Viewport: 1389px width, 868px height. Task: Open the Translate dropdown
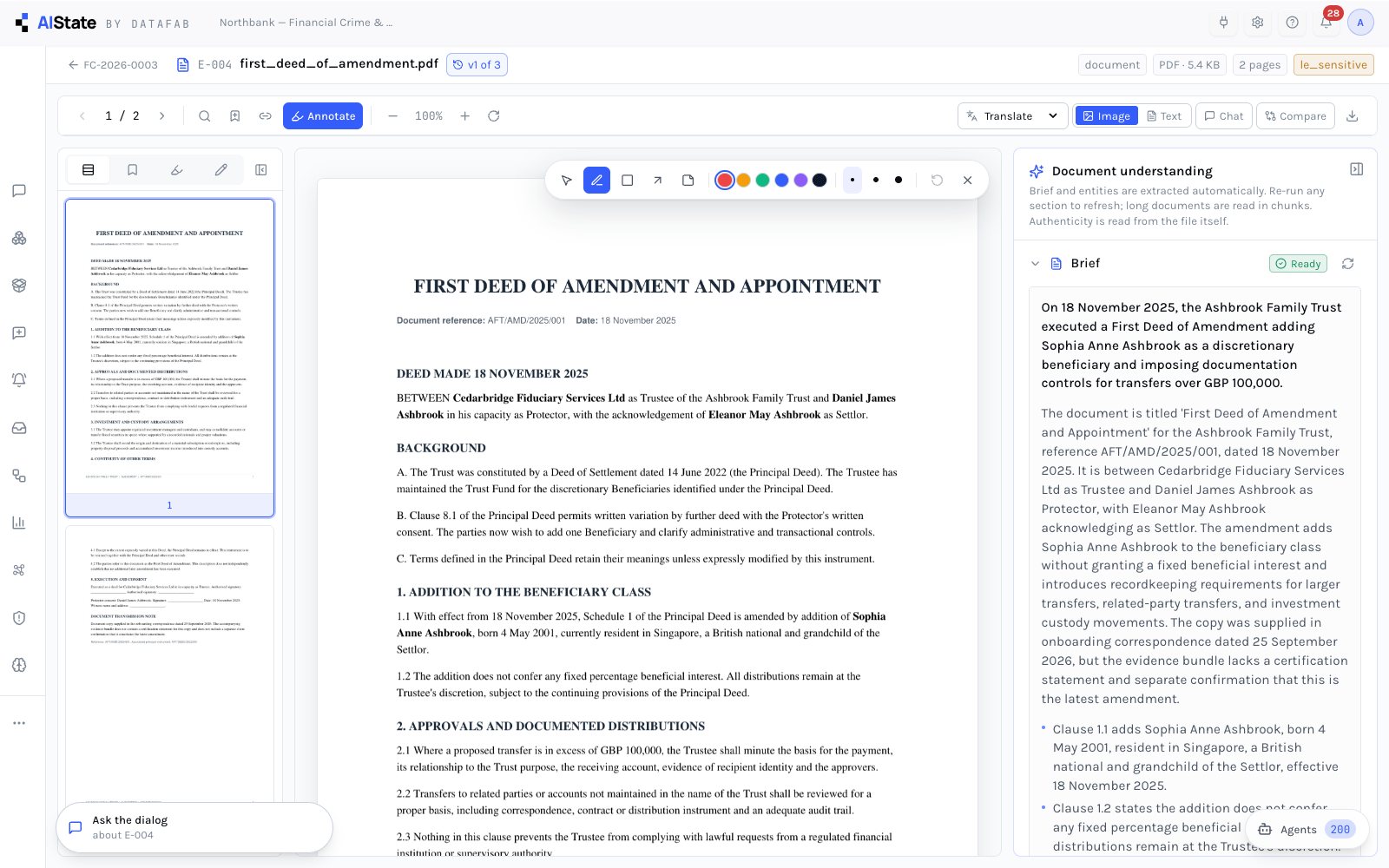[1012, 115]
